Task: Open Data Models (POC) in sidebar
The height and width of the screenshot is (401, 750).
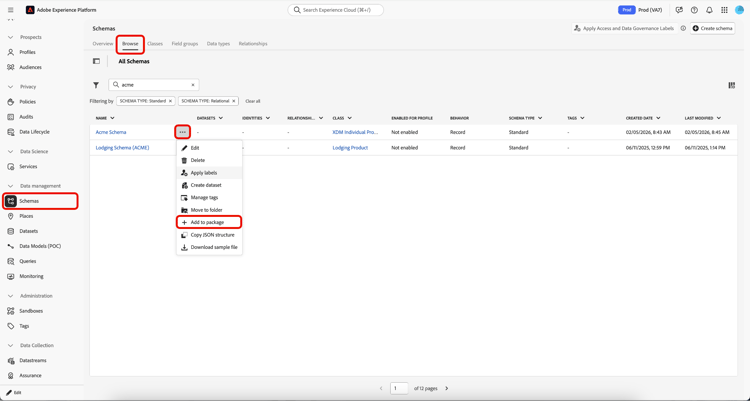Action: [40, 246]
